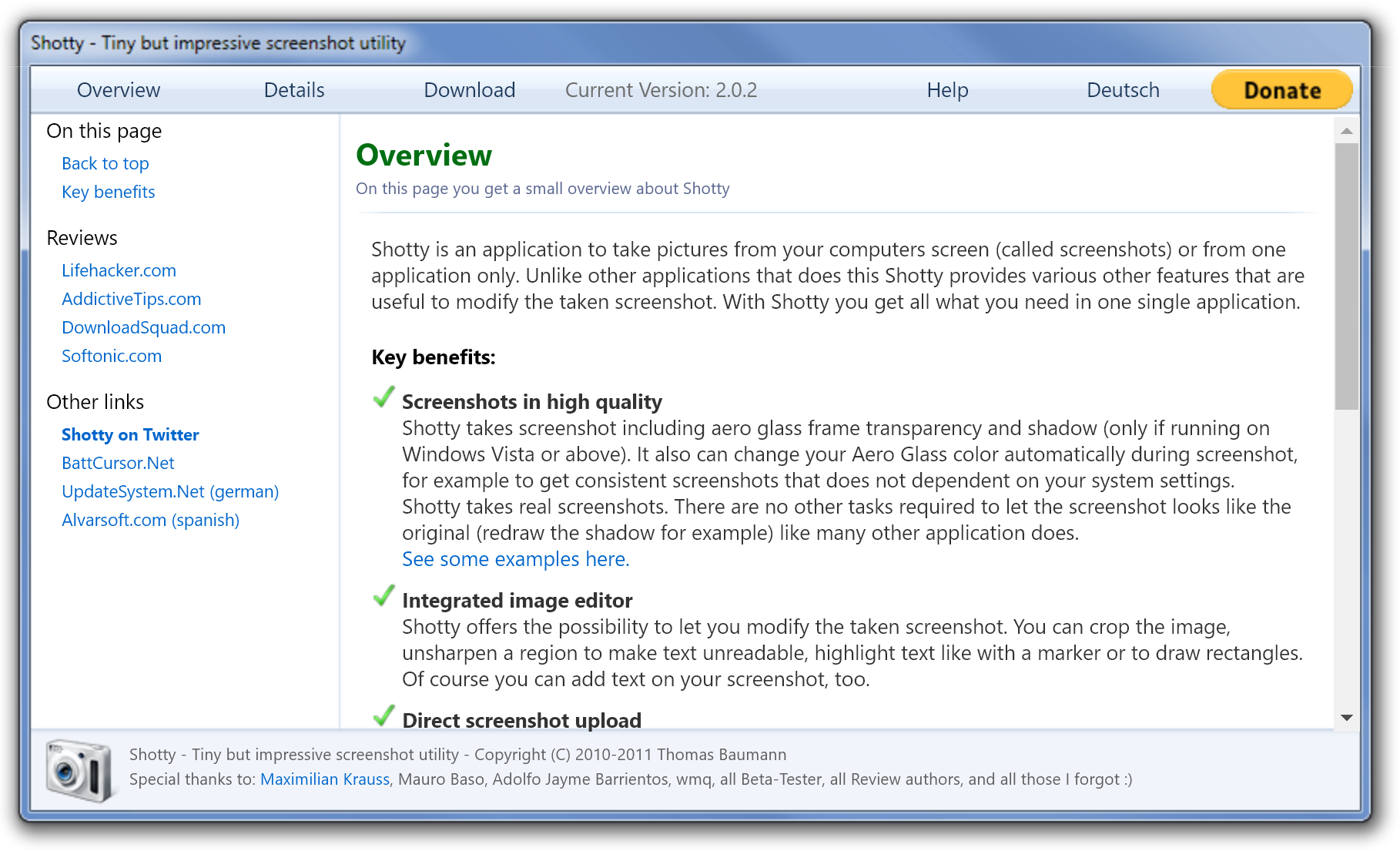This screenshot has height=851, width=1400.
Task: Open Maximilian Krauss link in footer
Action: tap(325, 779)
